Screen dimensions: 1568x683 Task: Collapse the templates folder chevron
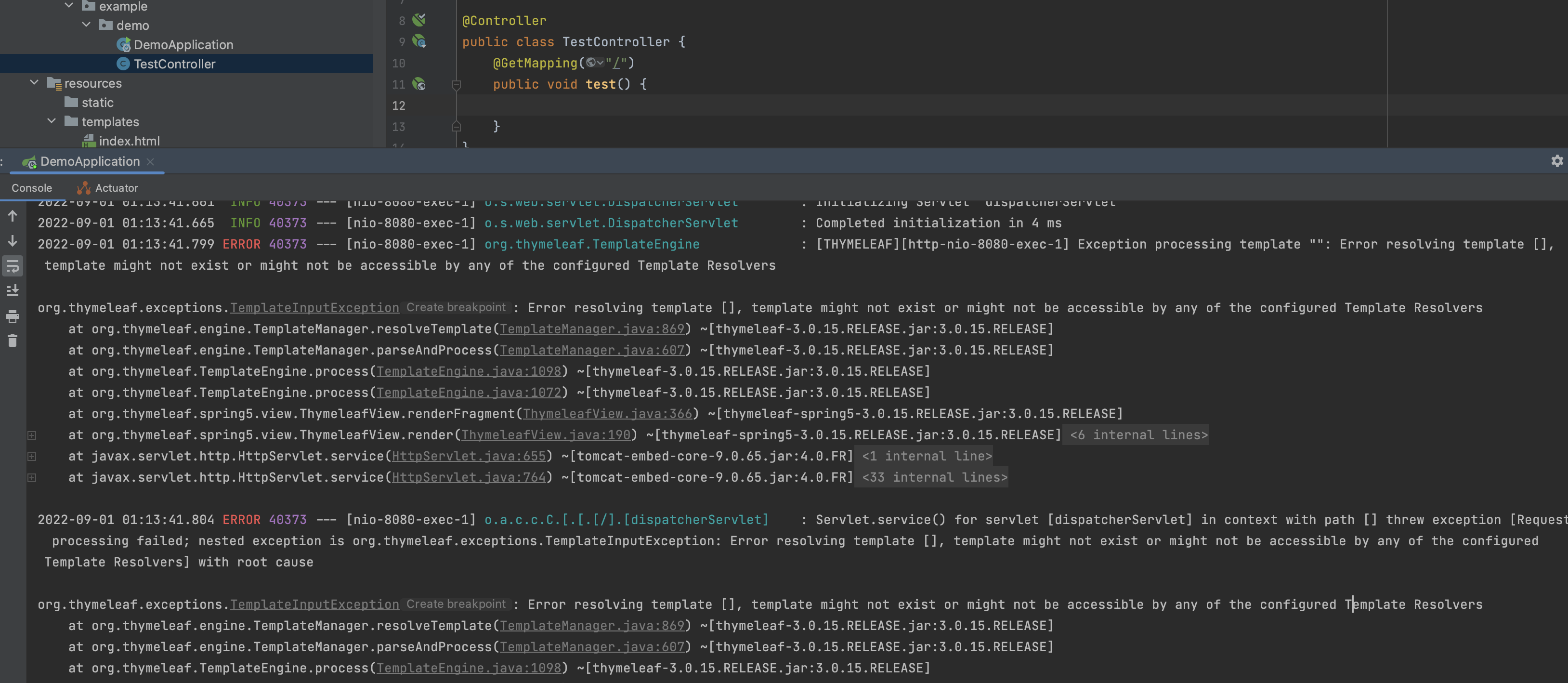(x=52, y=121)
